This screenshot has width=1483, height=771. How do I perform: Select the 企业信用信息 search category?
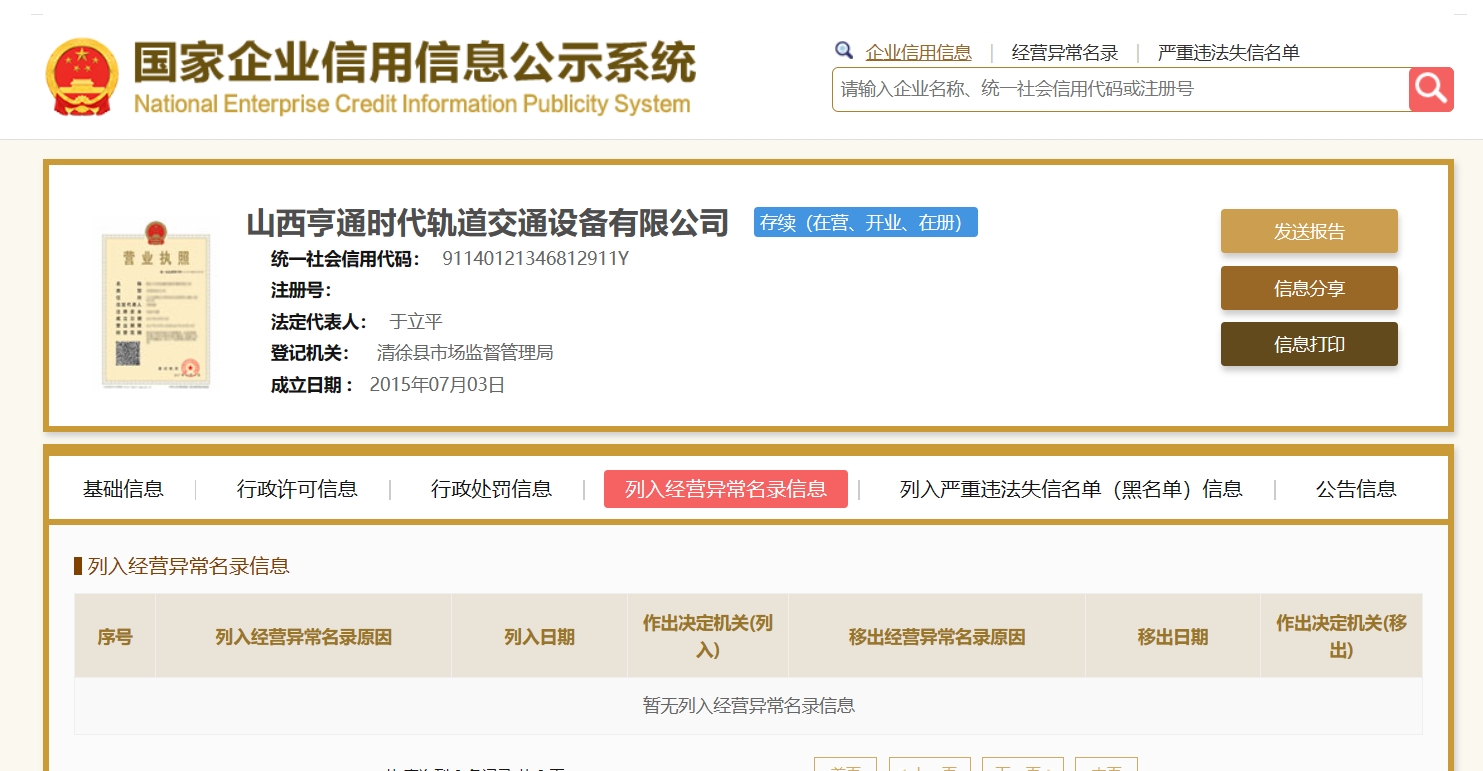point(918,53)
